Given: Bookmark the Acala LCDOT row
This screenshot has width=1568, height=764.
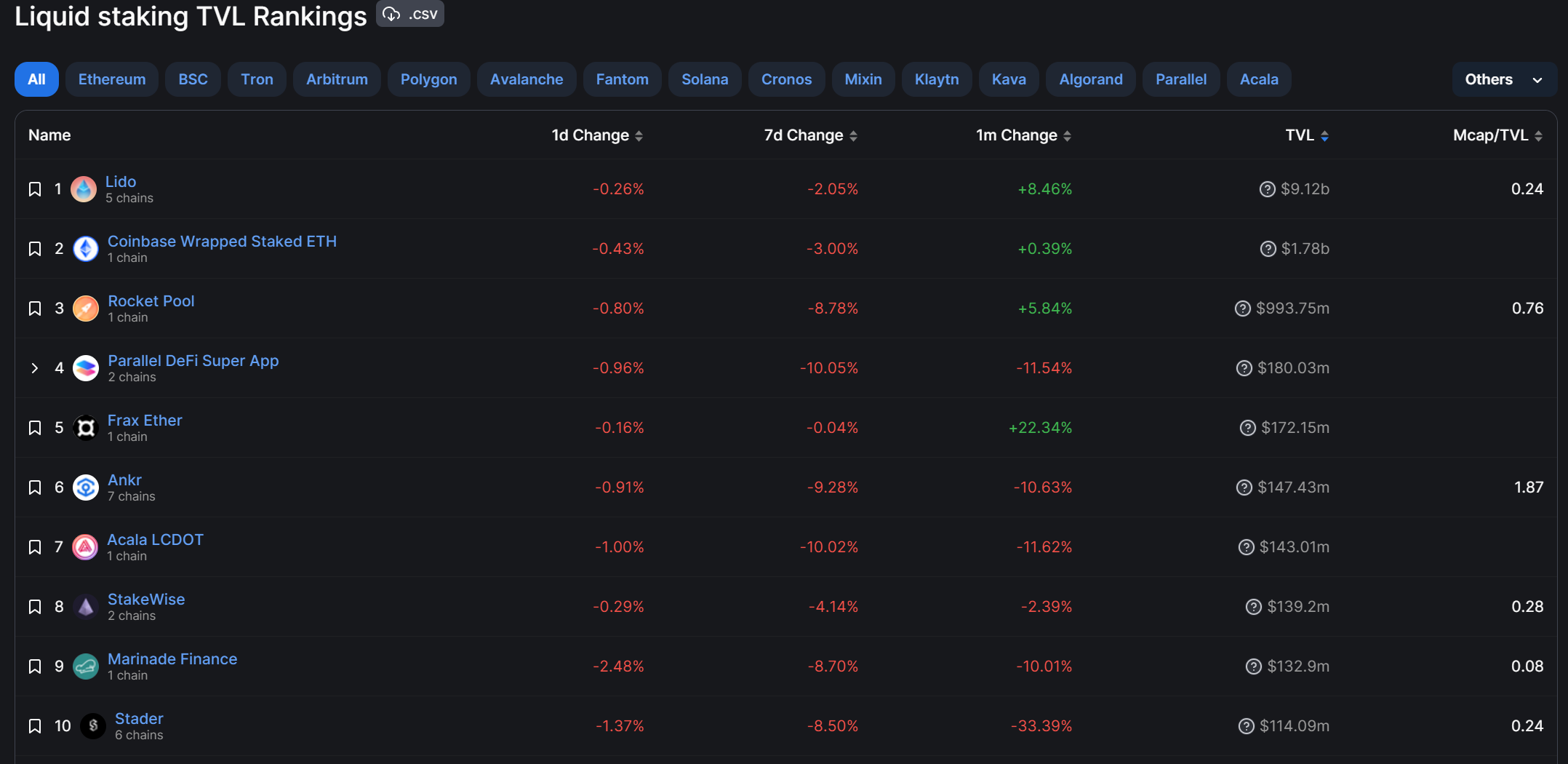Looking at the screenshot, I should click(34, 547).
